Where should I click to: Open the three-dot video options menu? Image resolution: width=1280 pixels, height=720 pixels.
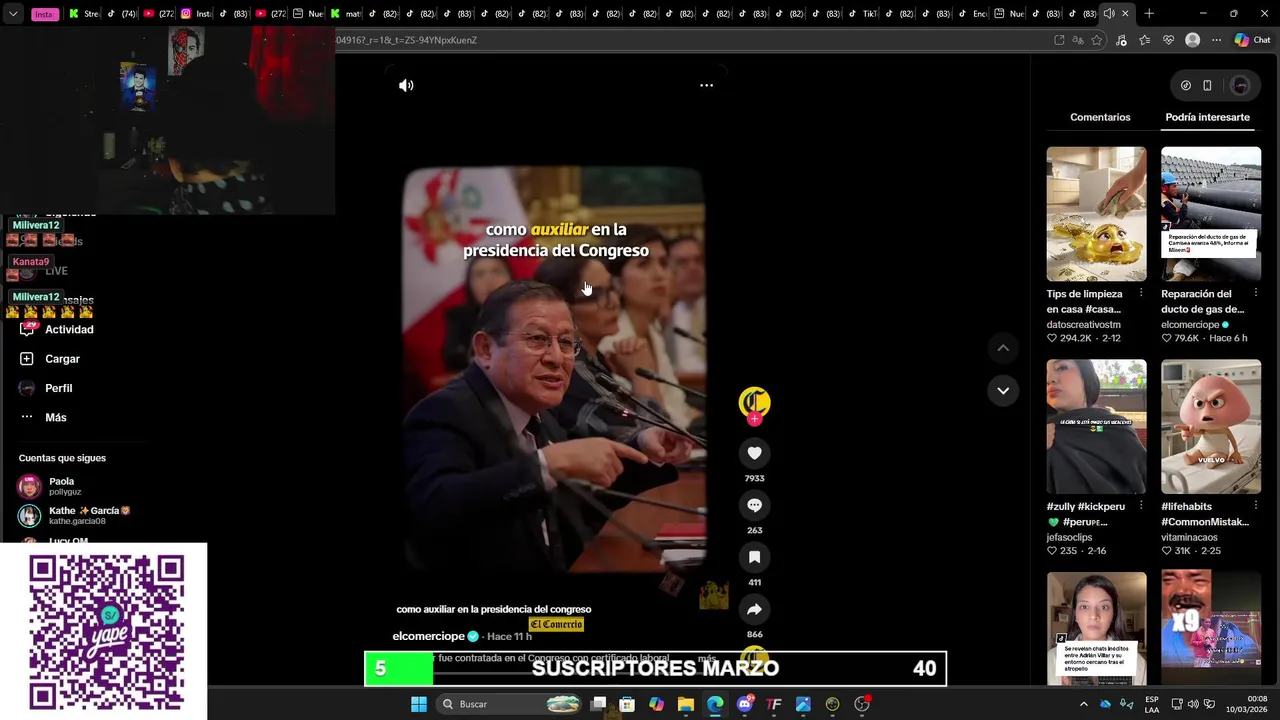706,85
